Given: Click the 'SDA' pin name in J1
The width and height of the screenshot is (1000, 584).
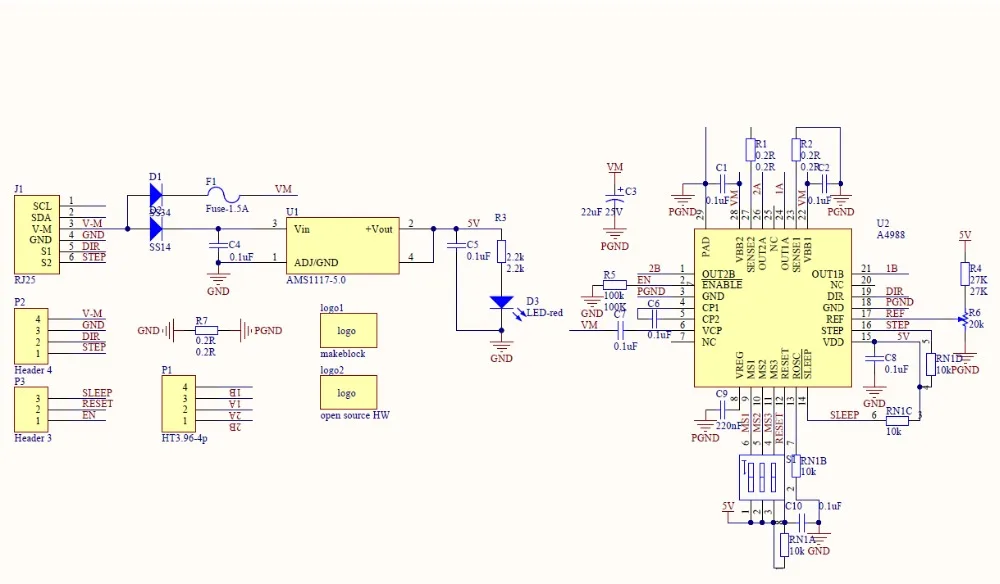Looking at the screenshot, I should 41,217.
